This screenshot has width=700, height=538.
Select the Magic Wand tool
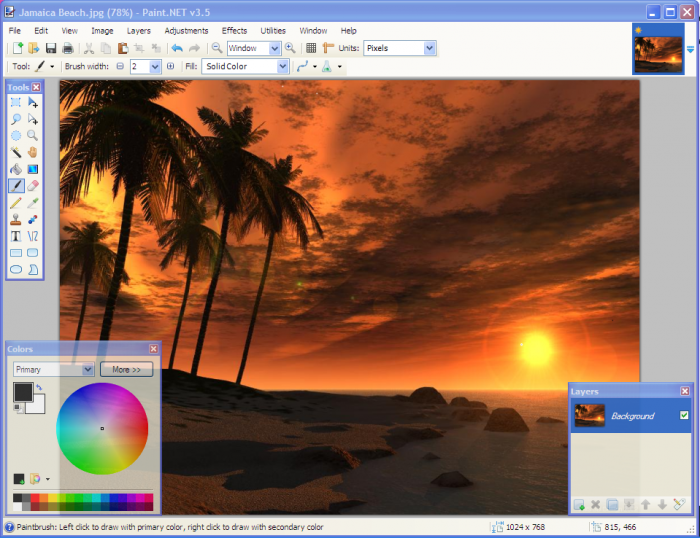(16, 152)
